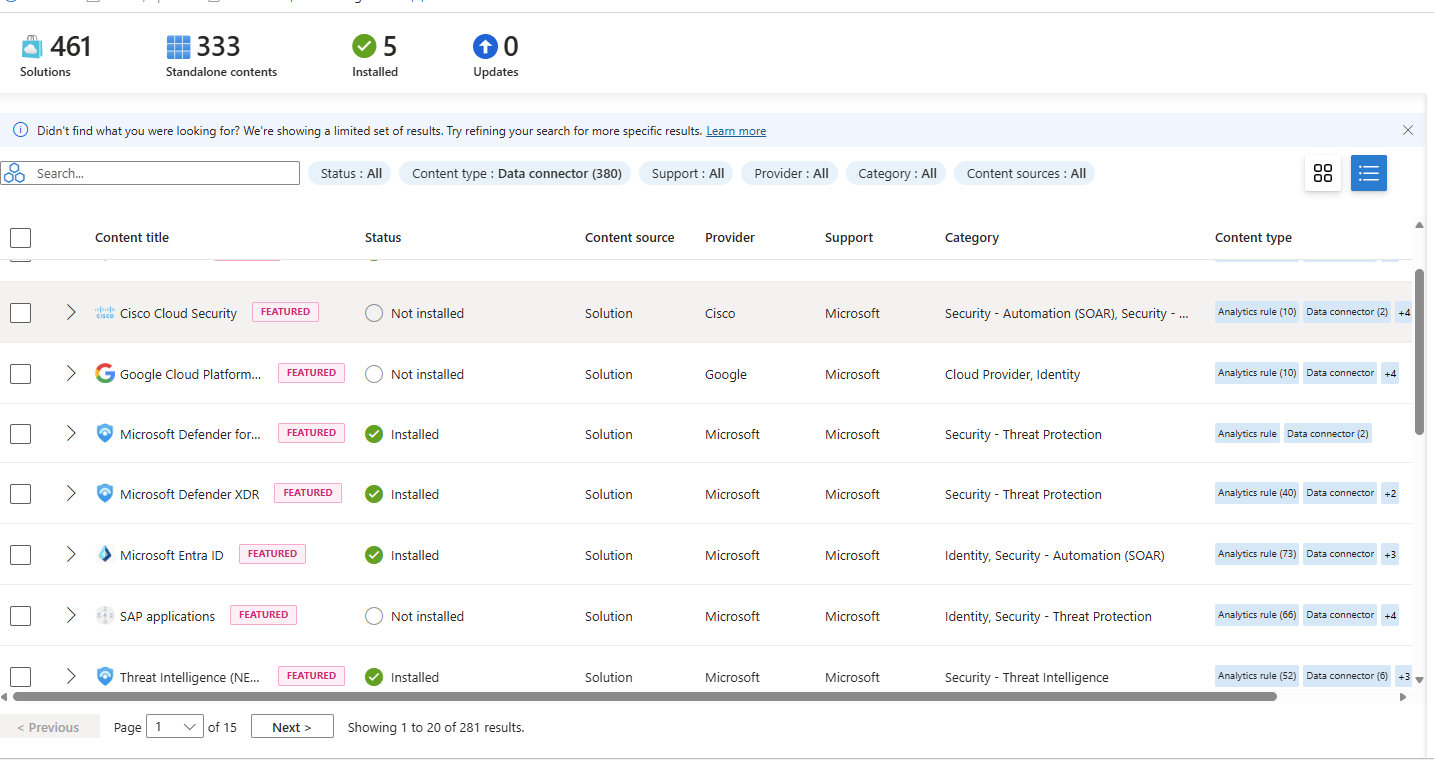Sort by Status column header
Screen dimensions: 1434x760
[383, 237]
